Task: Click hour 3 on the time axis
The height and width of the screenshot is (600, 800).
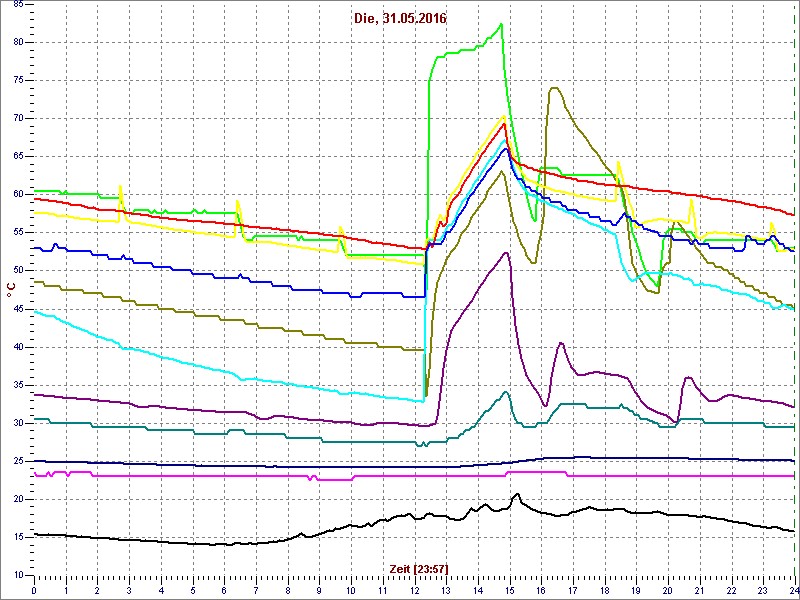Action: [129, 591]
